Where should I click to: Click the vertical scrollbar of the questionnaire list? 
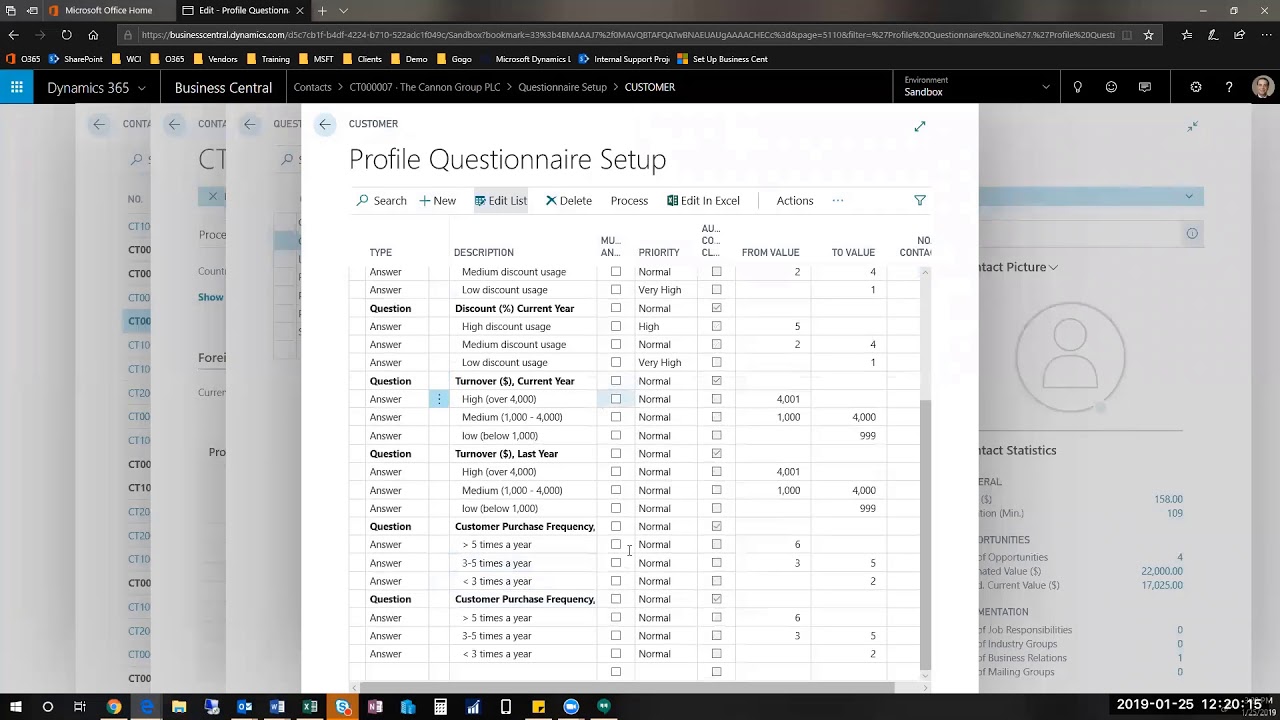point(925,535)
